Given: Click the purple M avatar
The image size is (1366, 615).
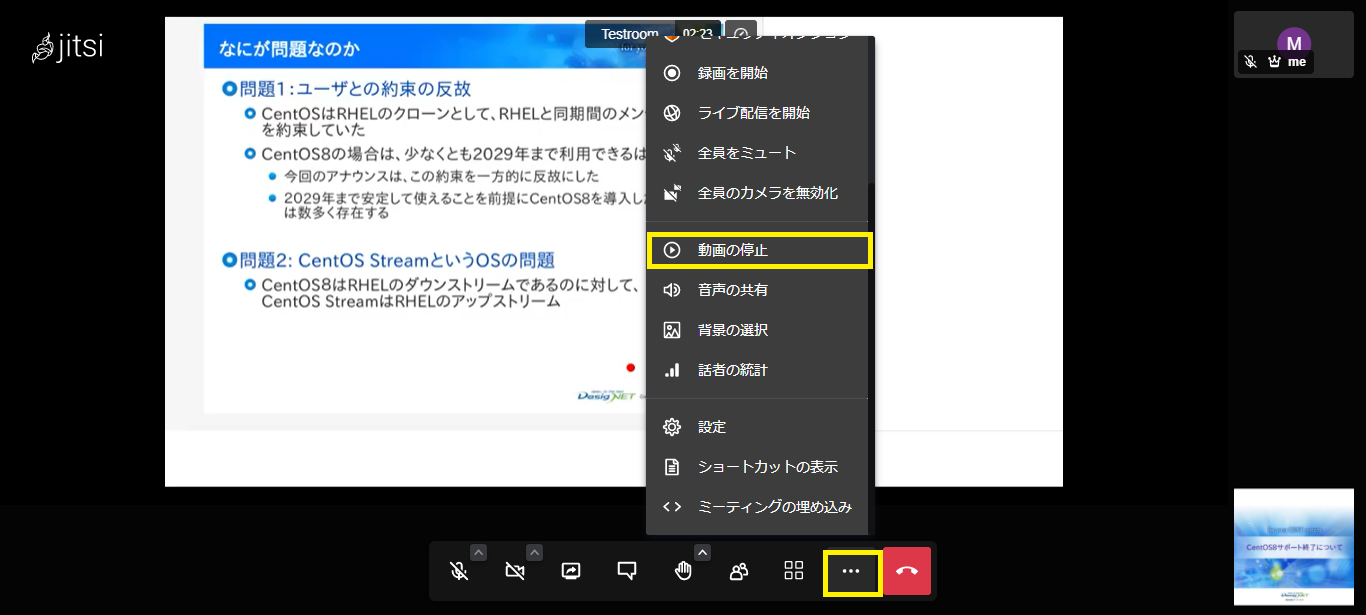Looking at the screenshot, I should (x=1294, y=43).
